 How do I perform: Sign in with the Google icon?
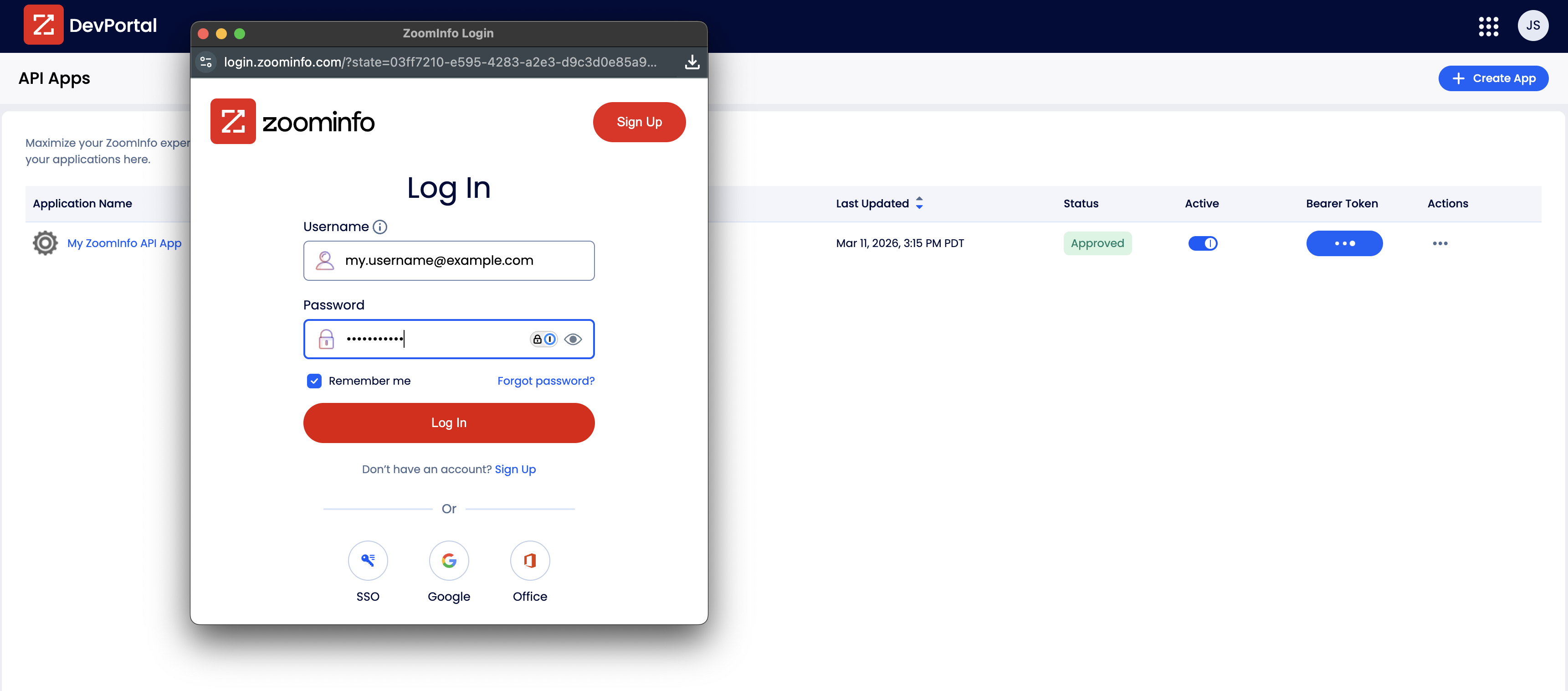point(449,560)
